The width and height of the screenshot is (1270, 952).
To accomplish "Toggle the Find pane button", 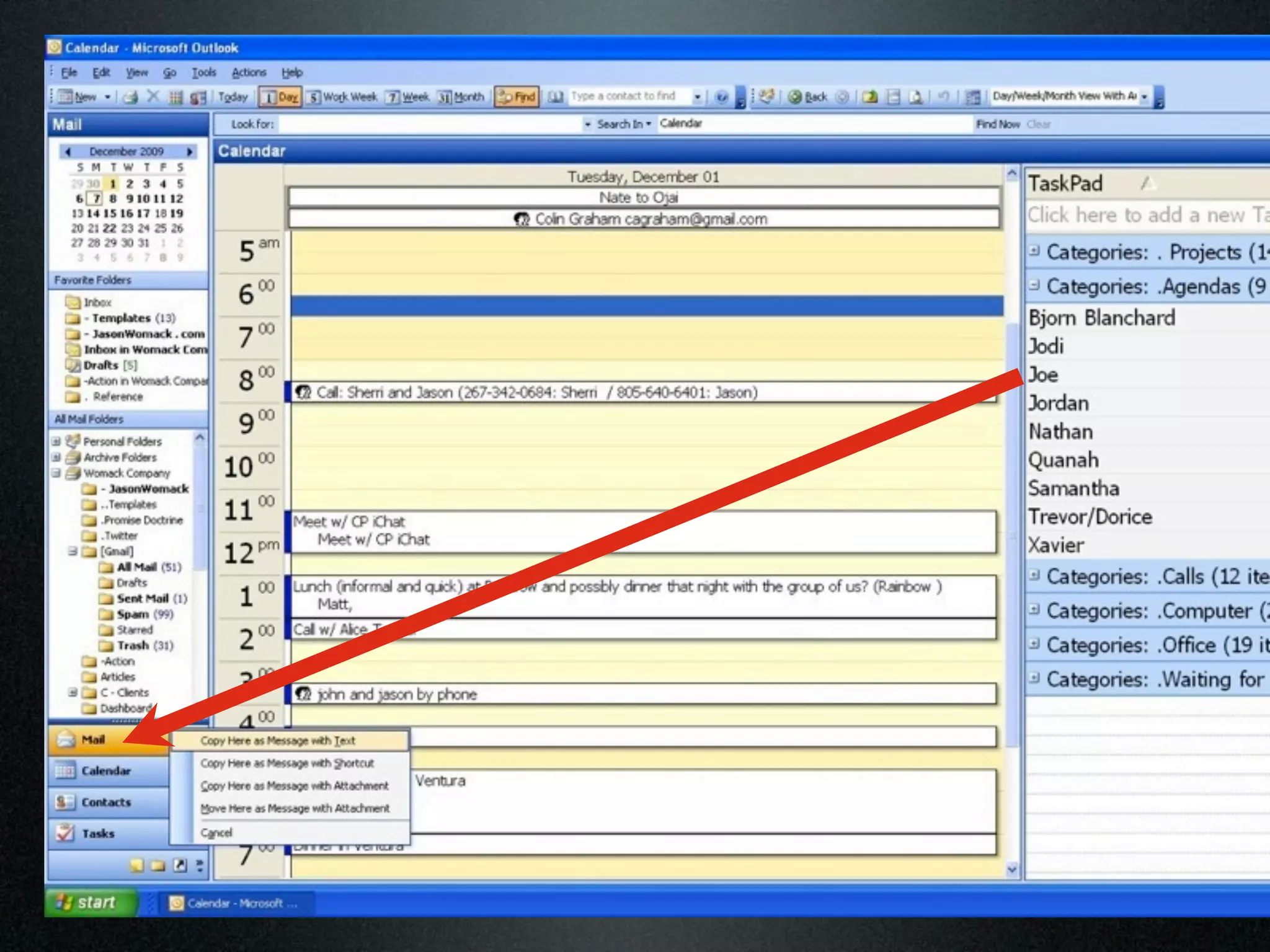I will point(517,97).
